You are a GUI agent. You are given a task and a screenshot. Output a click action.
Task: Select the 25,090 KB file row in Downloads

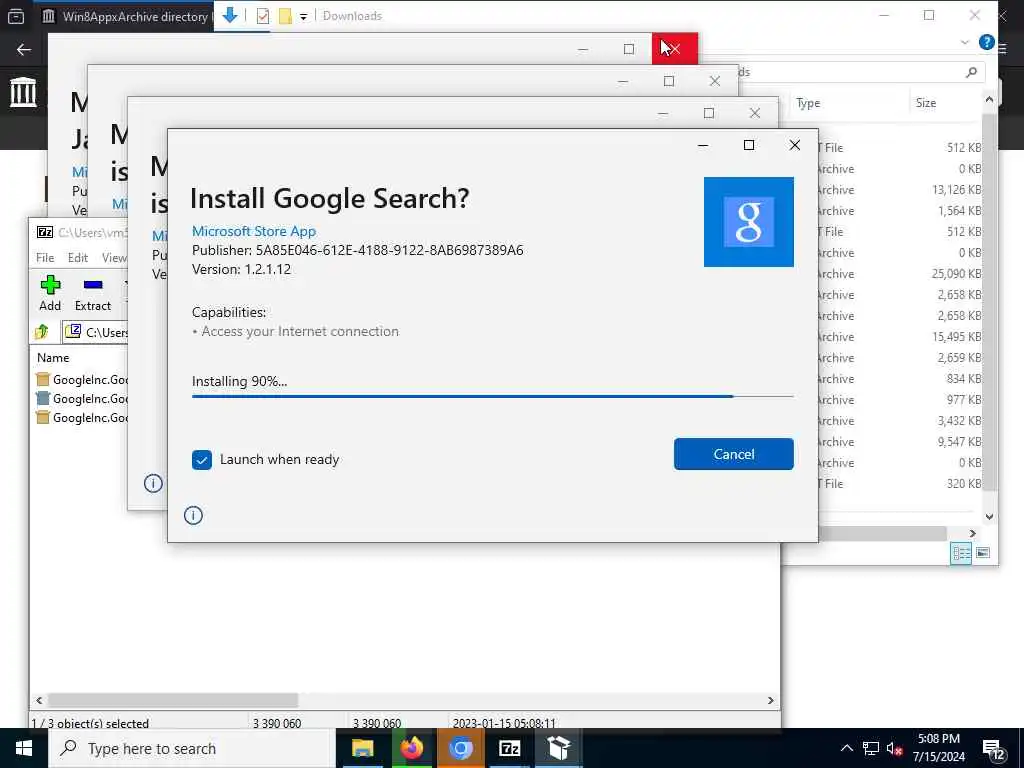point(899,274)
